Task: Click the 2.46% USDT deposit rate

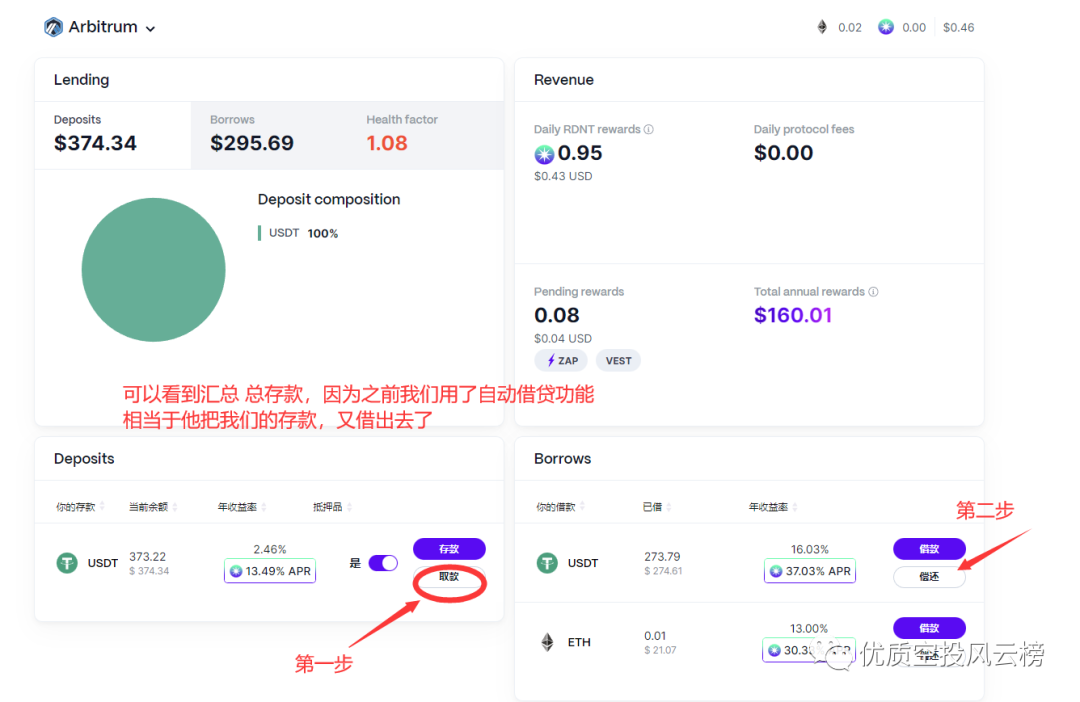Action: tap(269, 550)
